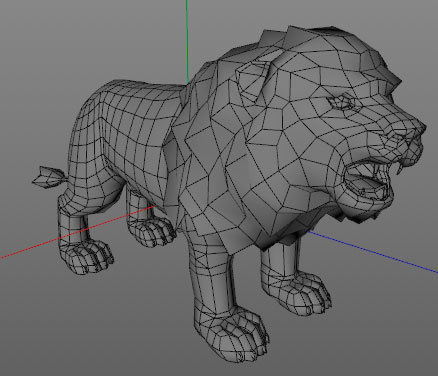The image size is (438, 376).
Task: Click the lion's upper fang
Action: click(x=399, y=168)
